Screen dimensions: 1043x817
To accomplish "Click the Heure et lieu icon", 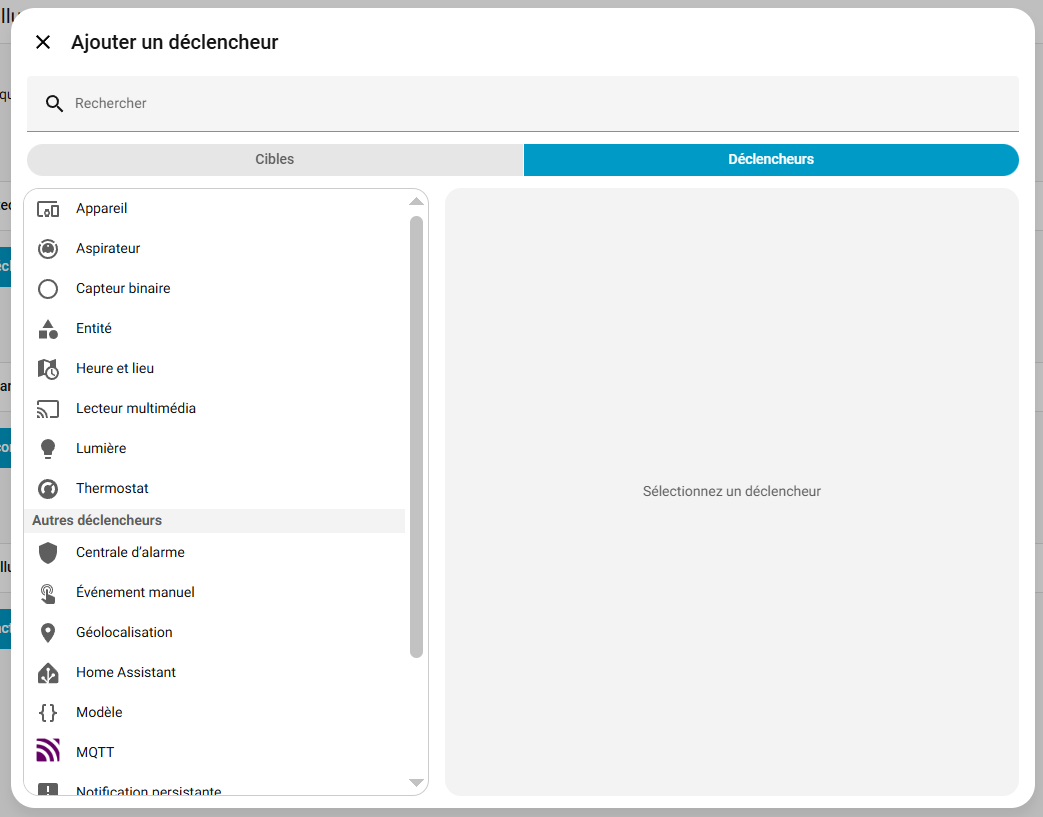I will 48,369.
